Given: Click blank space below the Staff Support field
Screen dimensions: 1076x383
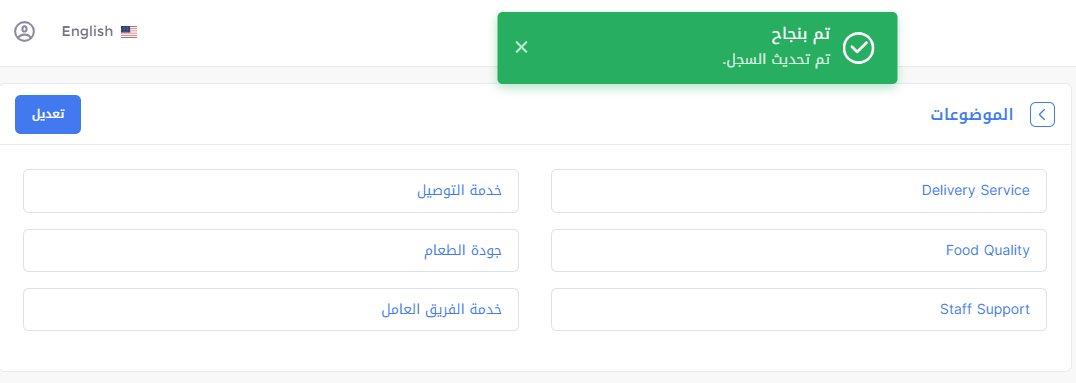Looking at the screenshot, I should 799,351.
